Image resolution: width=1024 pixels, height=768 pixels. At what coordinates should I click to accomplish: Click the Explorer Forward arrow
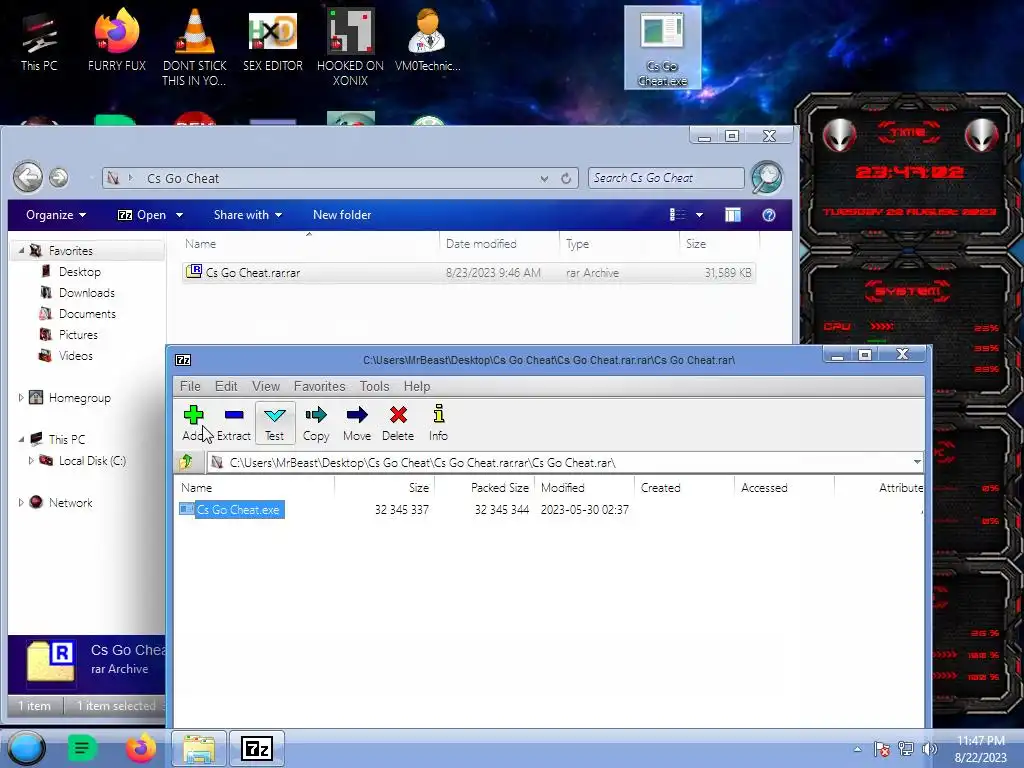59,177
